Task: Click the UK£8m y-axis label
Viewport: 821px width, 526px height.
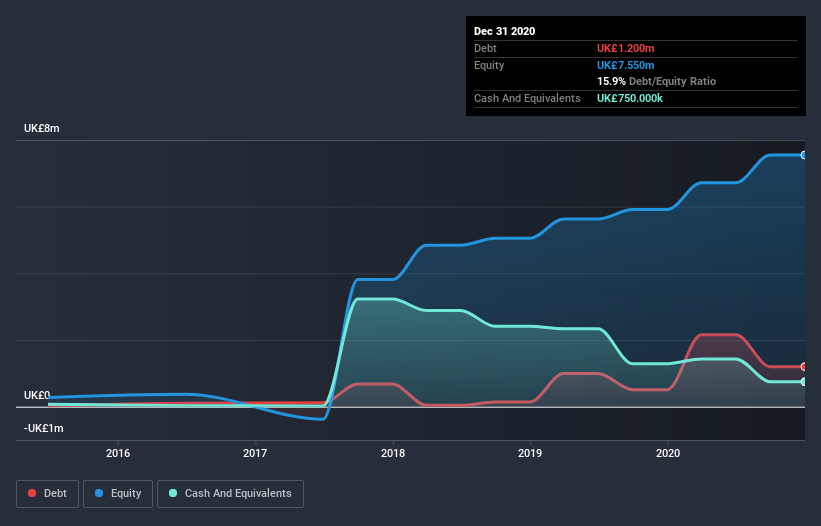Action: pyautogui.click(x=41, y=128)
